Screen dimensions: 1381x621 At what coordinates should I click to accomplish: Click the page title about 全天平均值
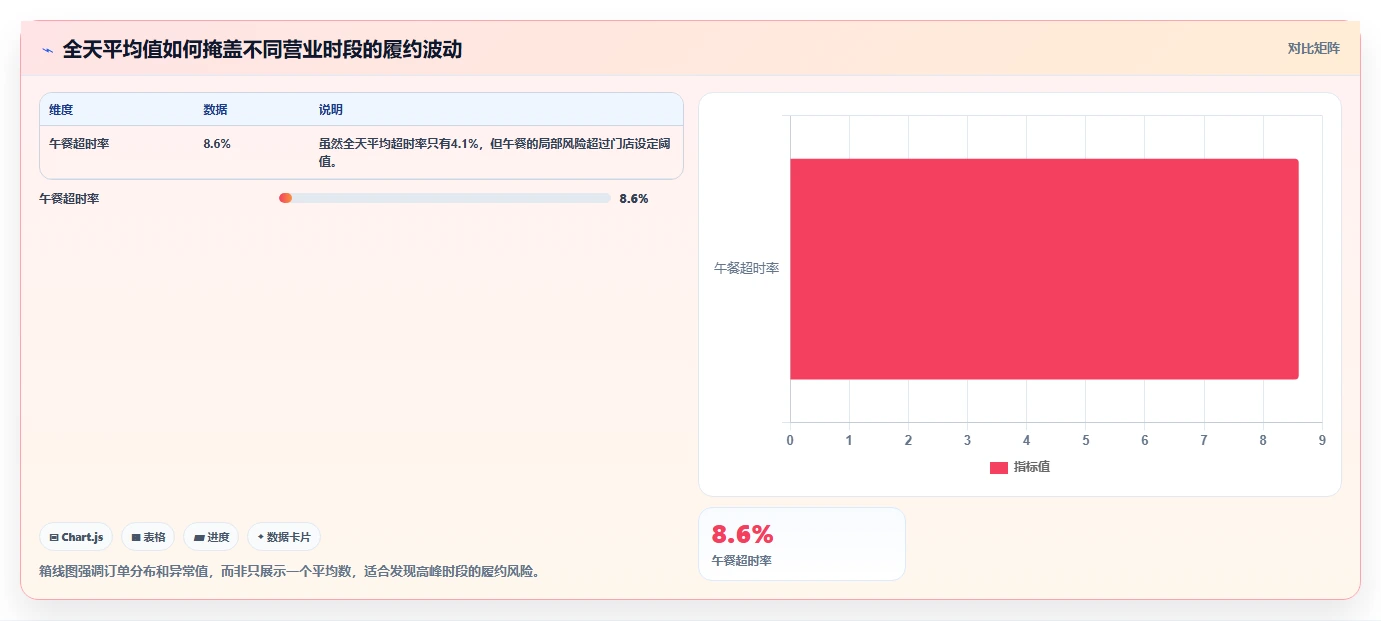[x=262, y=49]
